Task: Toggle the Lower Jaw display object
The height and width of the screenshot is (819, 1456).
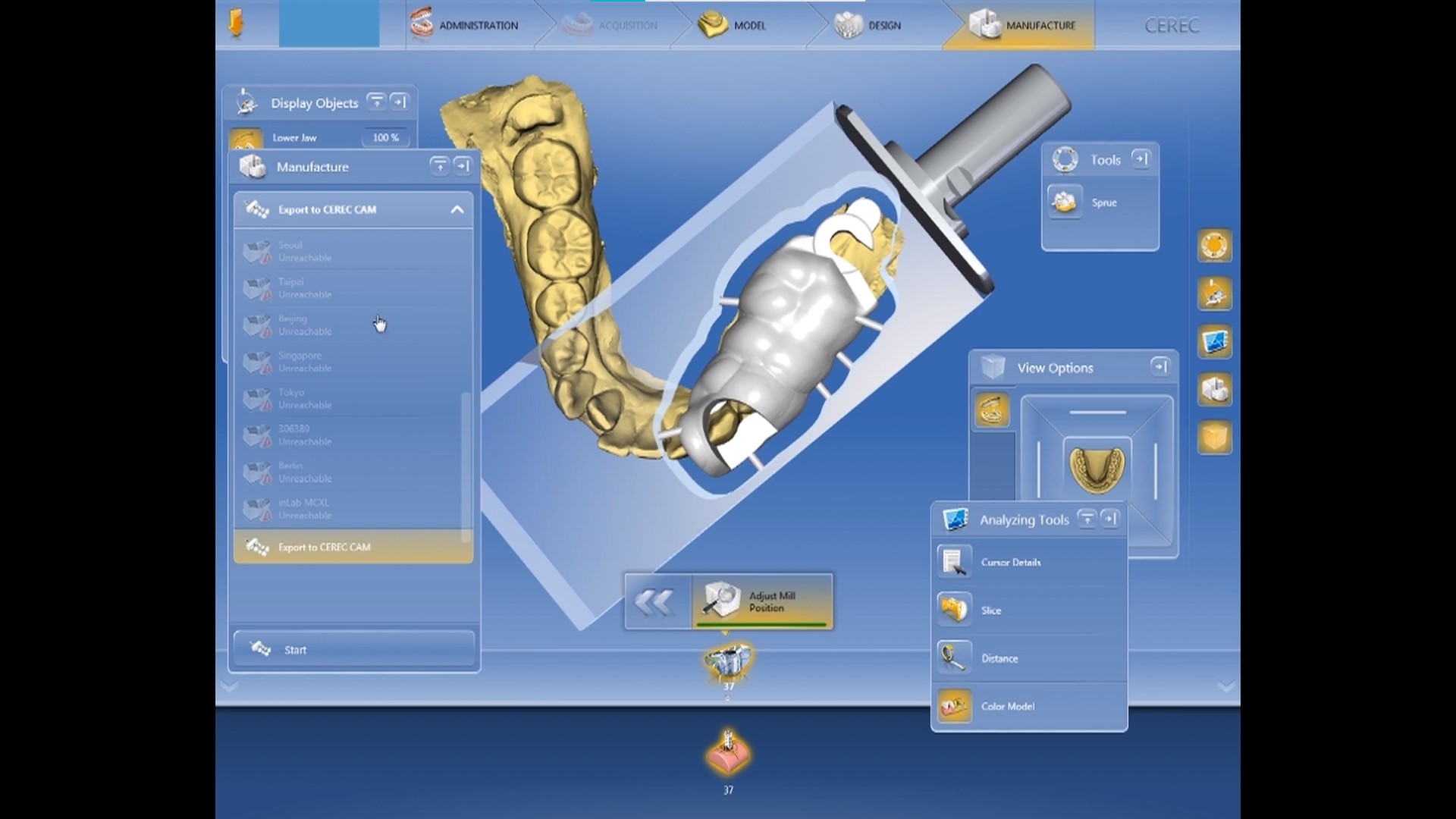Action: [245, 140]
